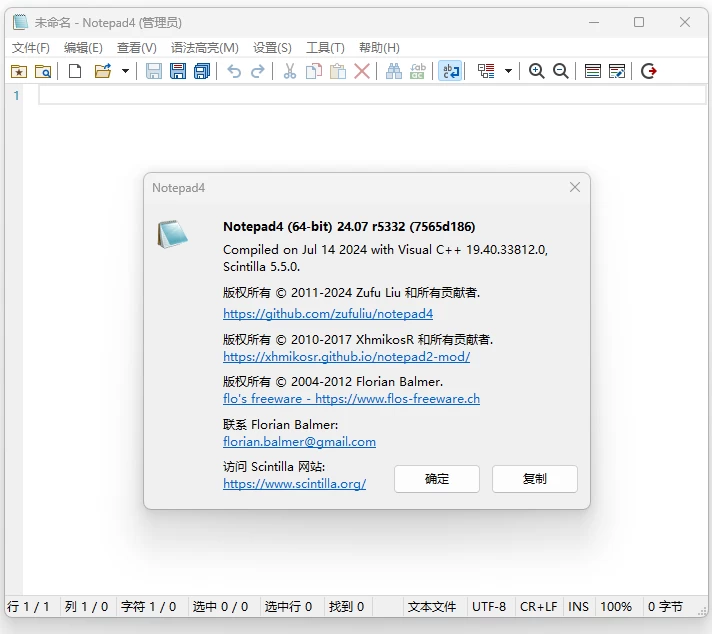Toggle INS insert mode in status bar

click(x=578, y=606)
